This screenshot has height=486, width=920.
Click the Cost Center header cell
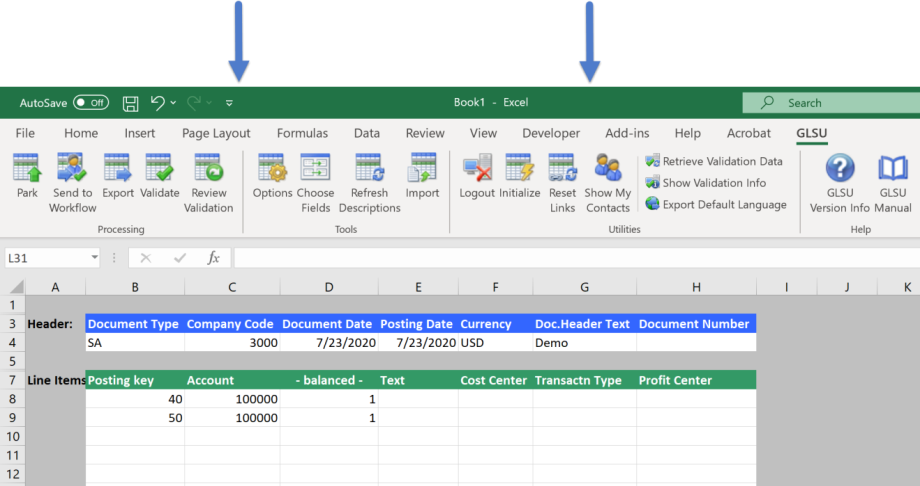(x=495, y=380)
